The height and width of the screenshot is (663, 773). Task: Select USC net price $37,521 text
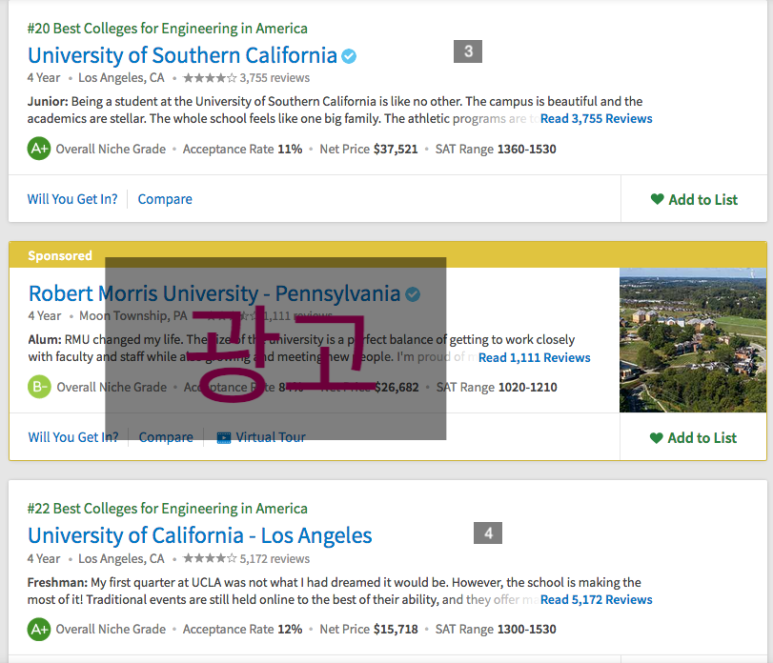coord(369,149)
